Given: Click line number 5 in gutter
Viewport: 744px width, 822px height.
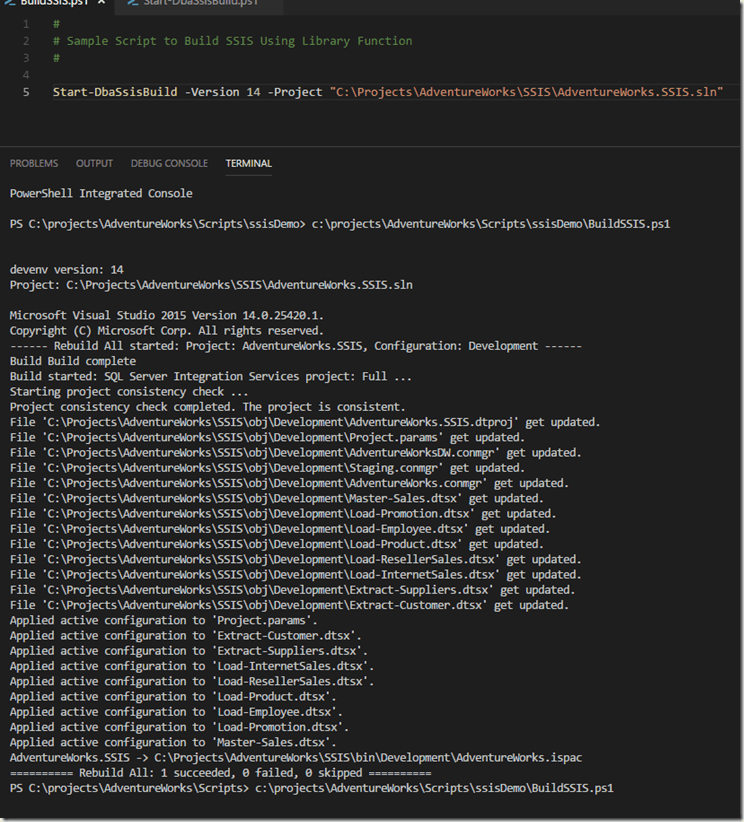Looking at the screenshot, I should click(26, 92).
